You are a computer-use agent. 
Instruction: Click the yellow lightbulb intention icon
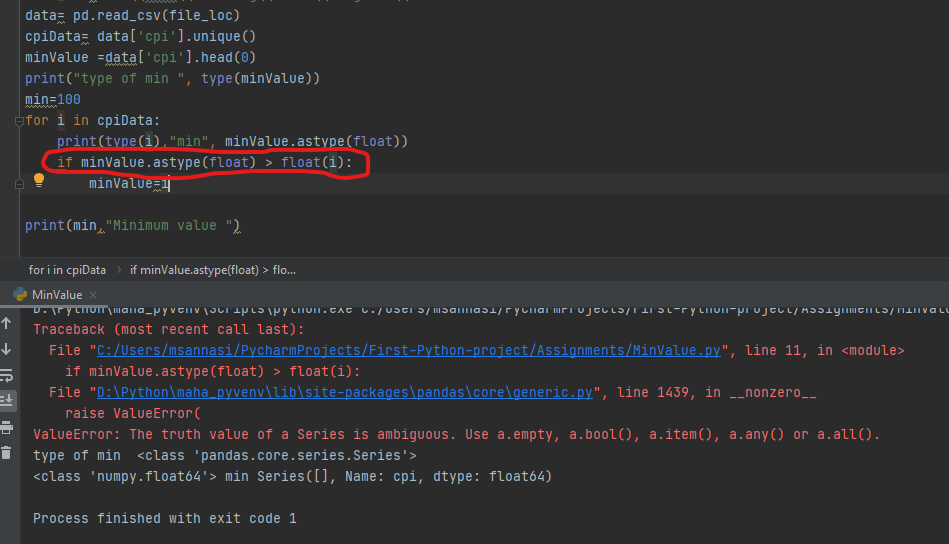click(x=39, y=180)
